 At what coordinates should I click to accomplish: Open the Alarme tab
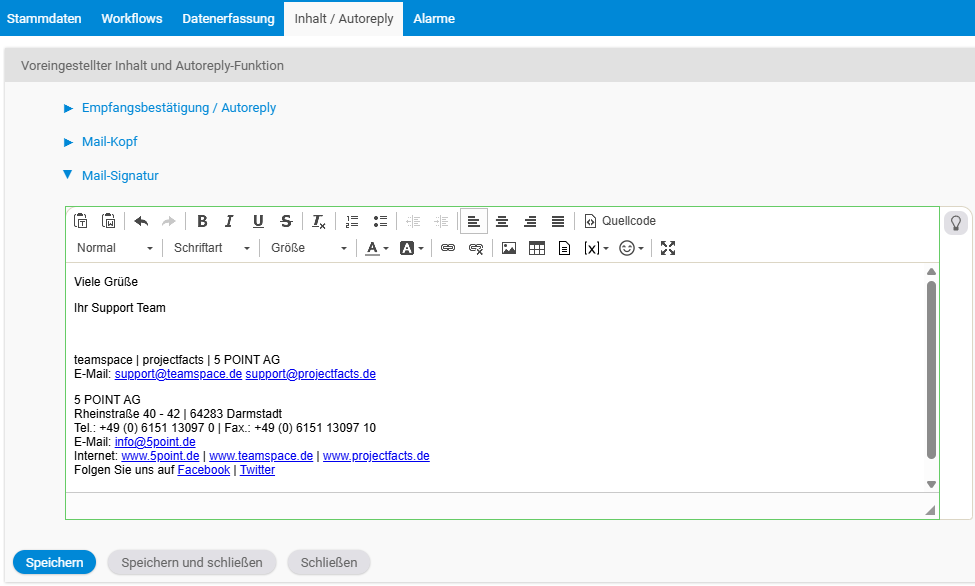coord(434,19)
